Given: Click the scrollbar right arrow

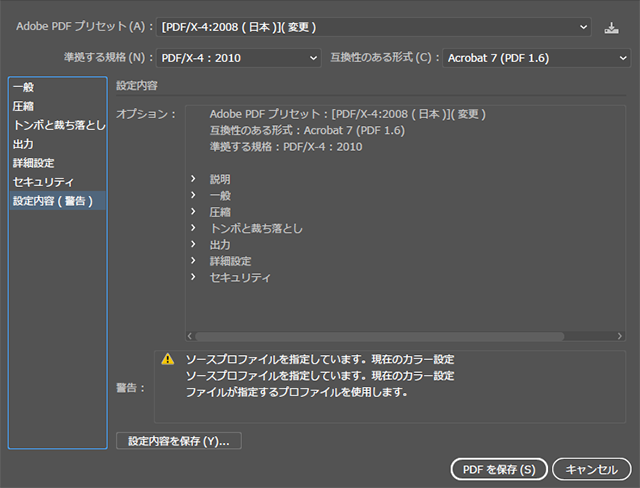Looking at the screenshot, I should point(620,336).
